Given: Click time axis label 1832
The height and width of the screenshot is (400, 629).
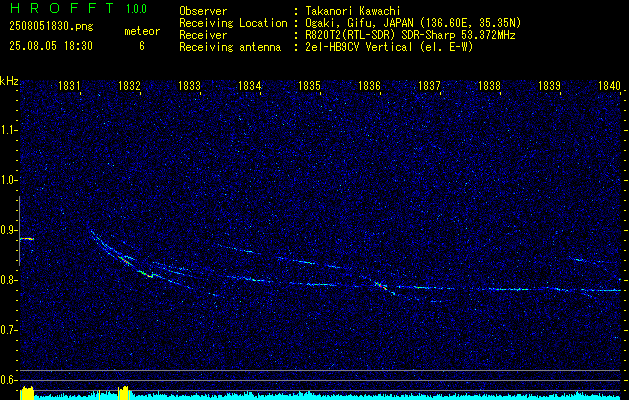Looking at the screenshot, I should coord(130,85).
